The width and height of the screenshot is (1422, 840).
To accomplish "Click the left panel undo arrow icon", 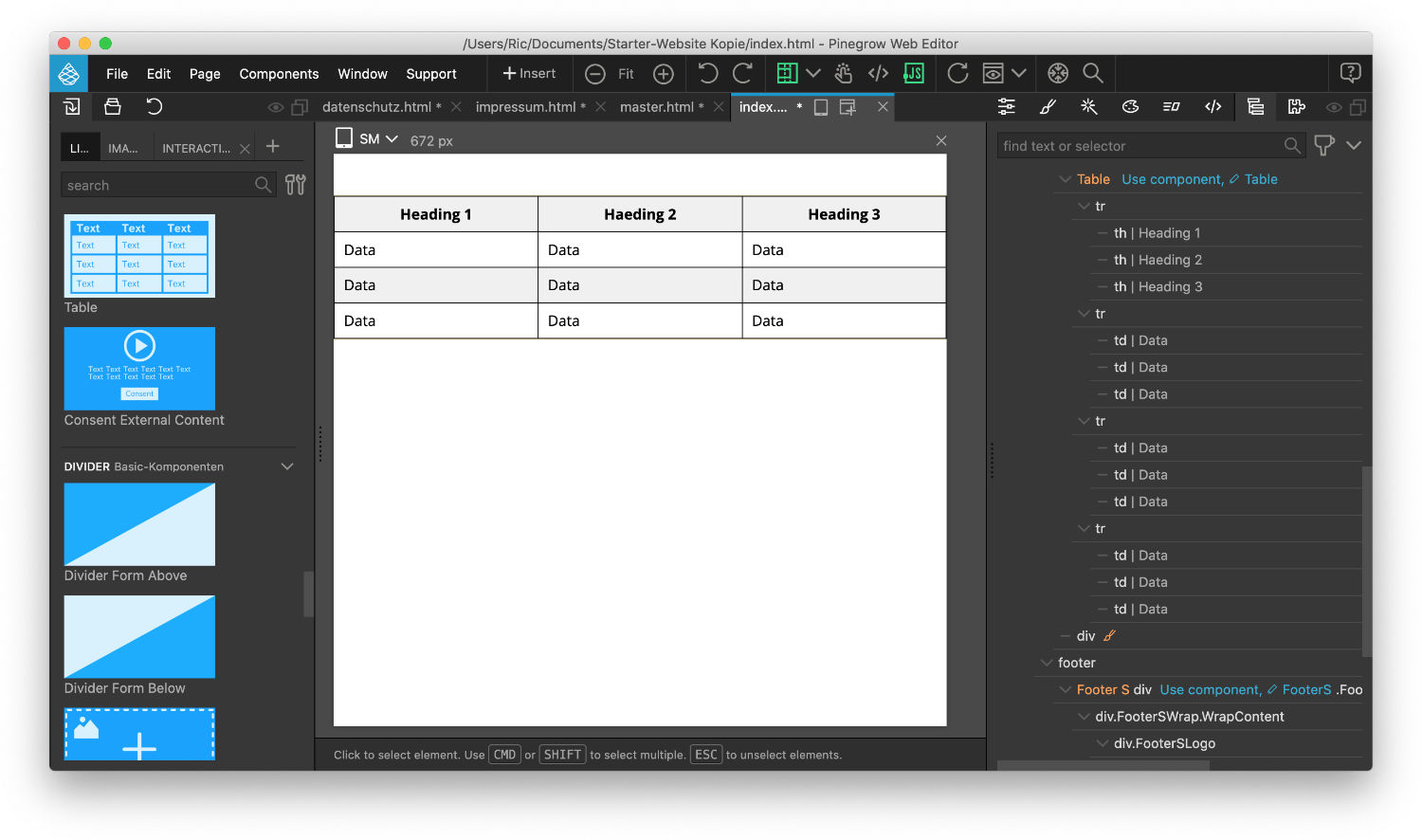I will pyautogui.click(x=154, y=107).
